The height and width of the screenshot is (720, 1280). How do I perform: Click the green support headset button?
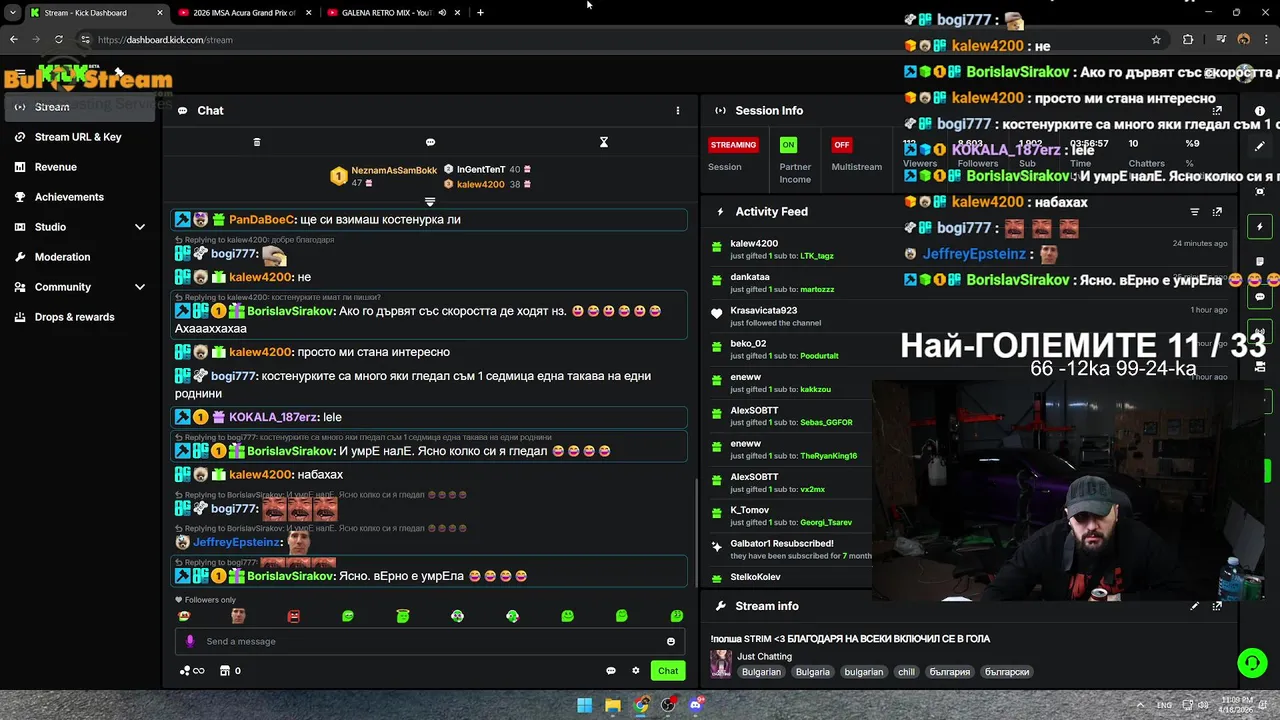1252,662
